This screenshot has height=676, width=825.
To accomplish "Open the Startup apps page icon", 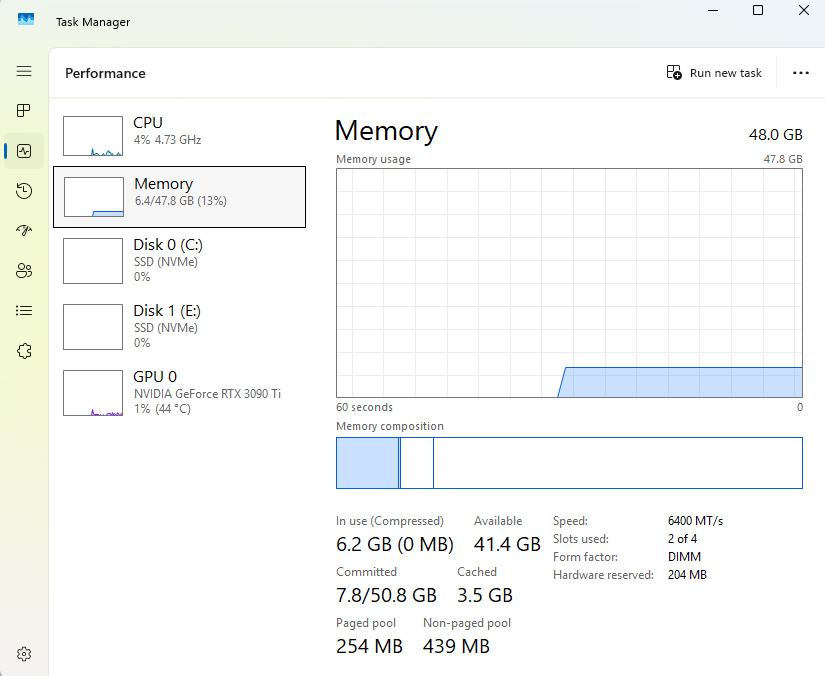I will point(24,231).
